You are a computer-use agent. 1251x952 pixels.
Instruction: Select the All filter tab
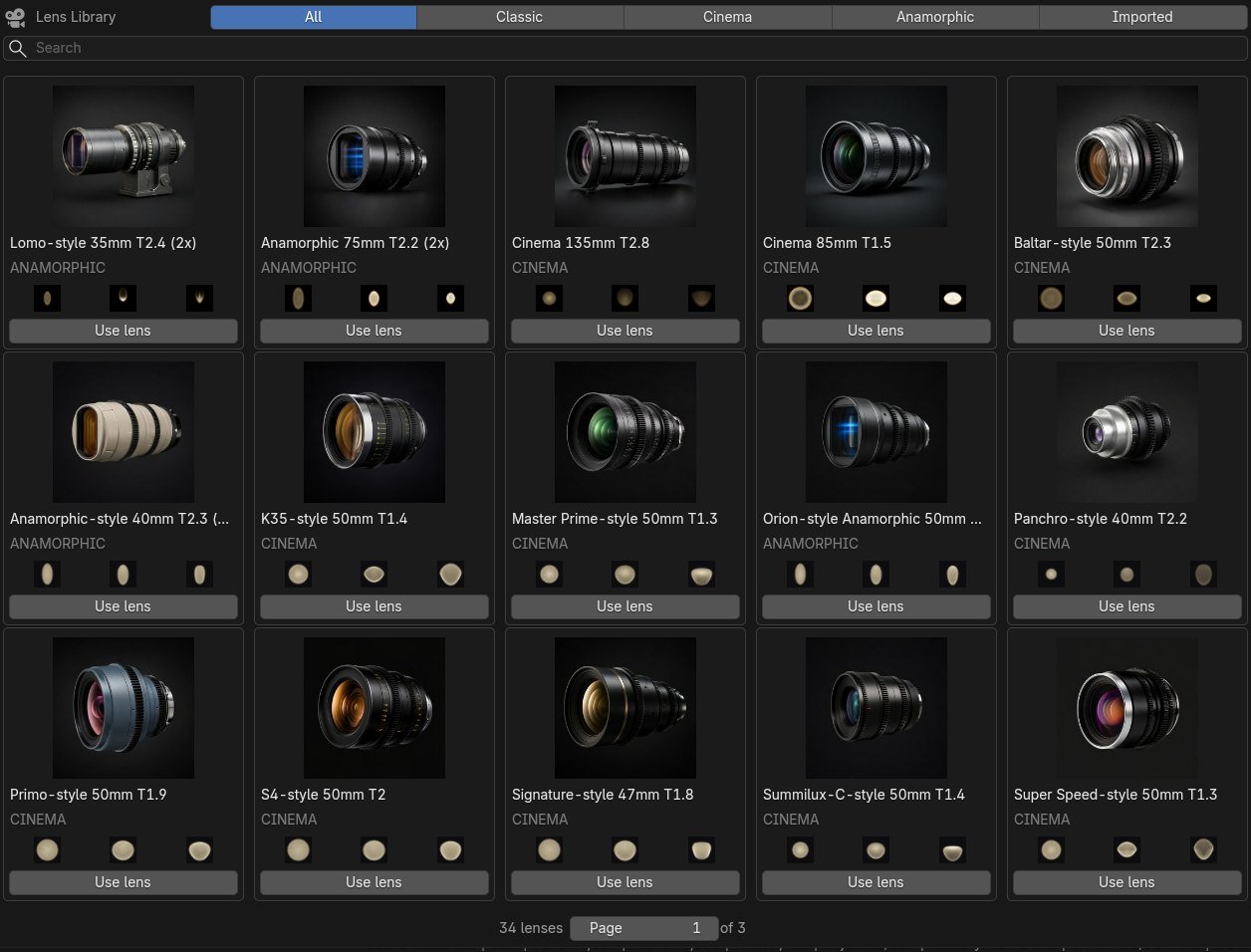click(313, 17)
